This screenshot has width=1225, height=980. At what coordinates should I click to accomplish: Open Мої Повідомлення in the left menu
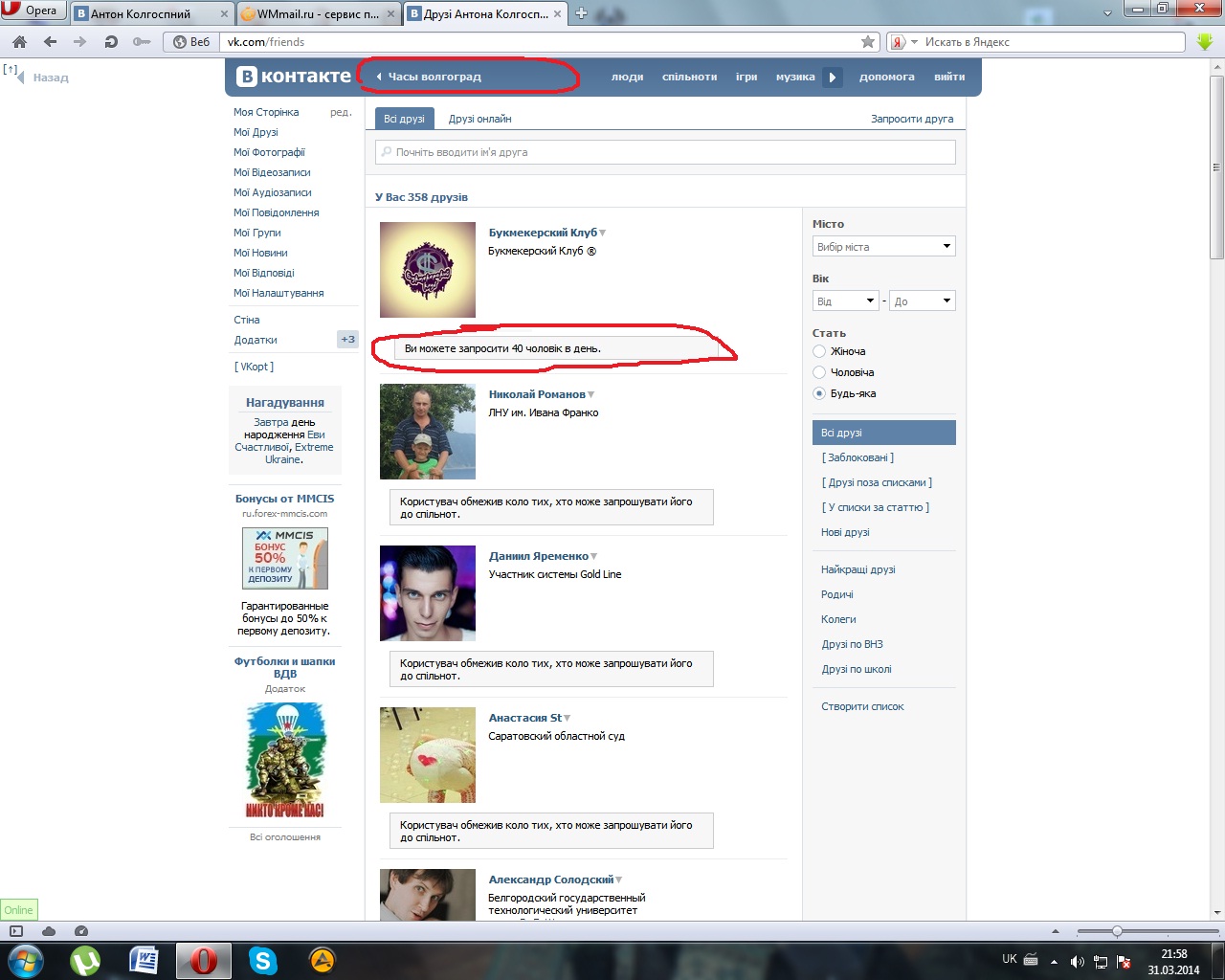tap(277, 212)
